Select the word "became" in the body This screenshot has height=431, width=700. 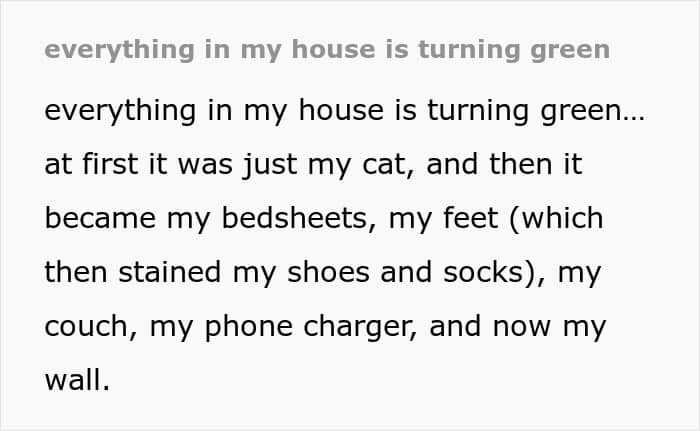coord(100,218)
